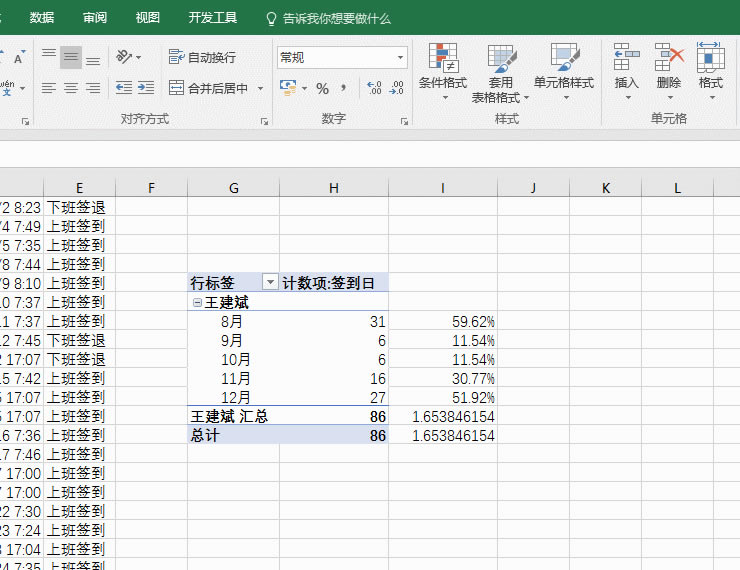Click the Delete cells icon (删除)
This screenshot has height=570, width=740.
[669, 58]
